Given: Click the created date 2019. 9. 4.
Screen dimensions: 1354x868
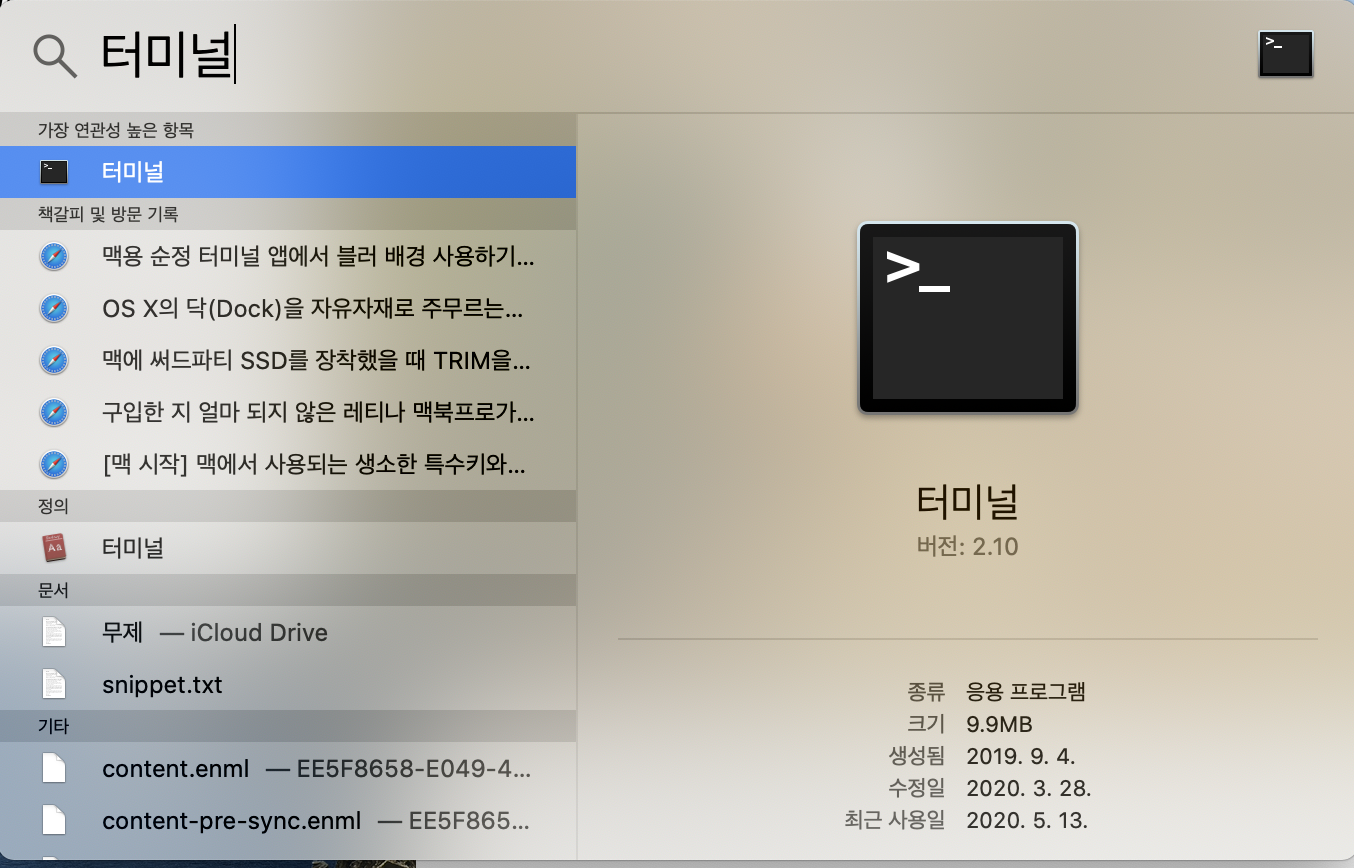Looking at the screenshot, I should point(1021,756).
